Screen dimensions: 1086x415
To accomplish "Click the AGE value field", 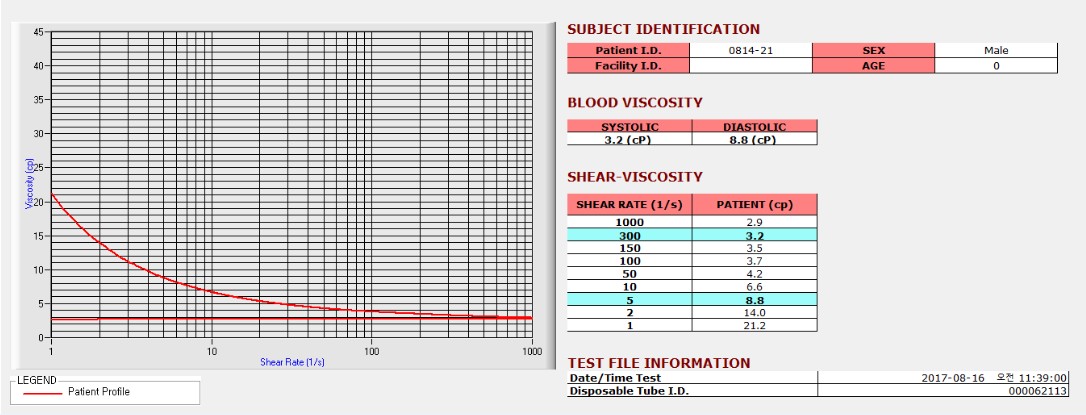I will pyautogui.click(x=996, y=66).
